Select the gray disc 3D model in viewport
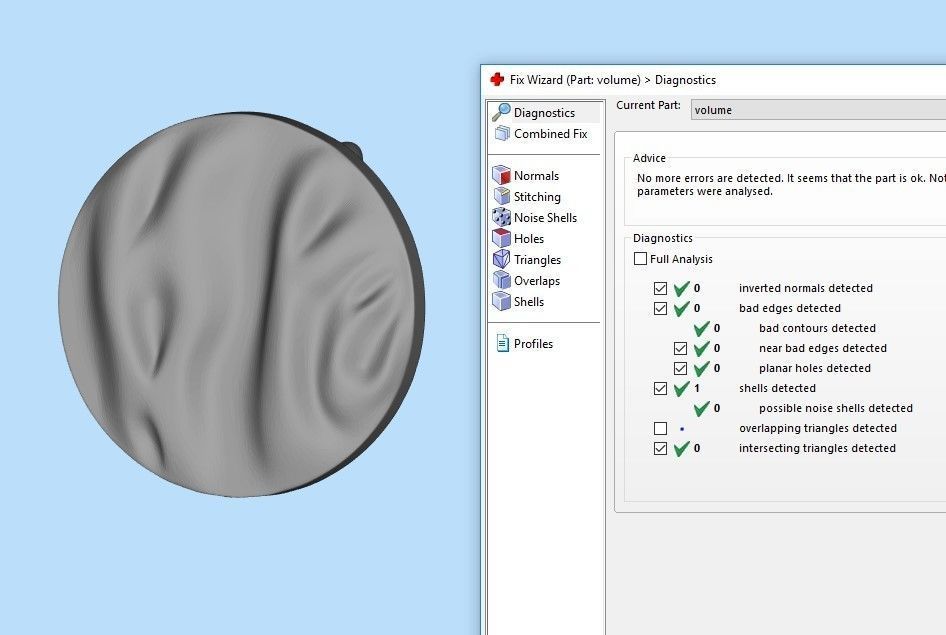 [x=241, y=305]
